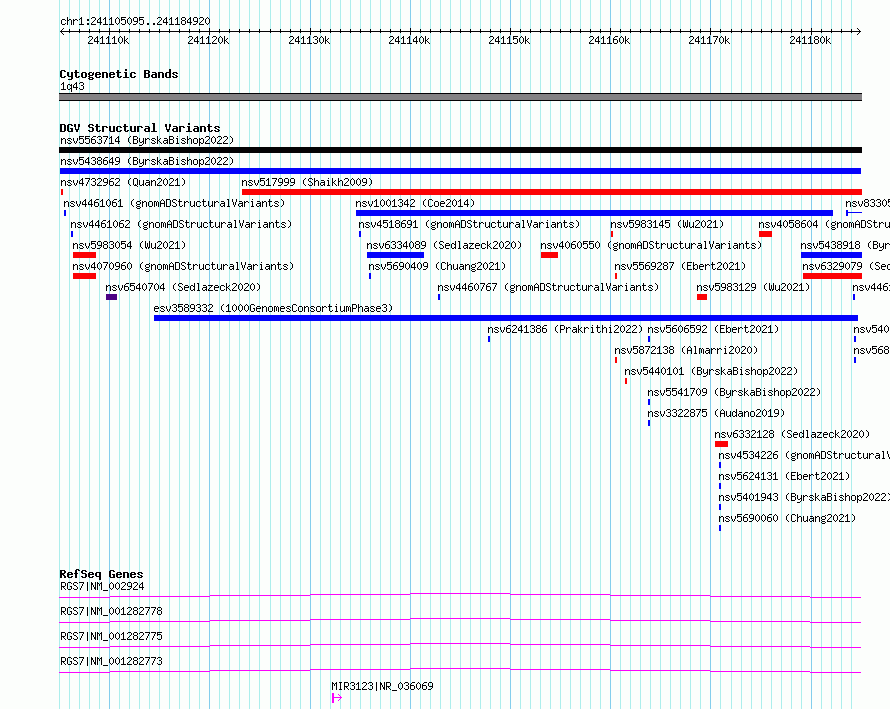Open the nsv1001342 (Coe2014) label

pos(415,203)
